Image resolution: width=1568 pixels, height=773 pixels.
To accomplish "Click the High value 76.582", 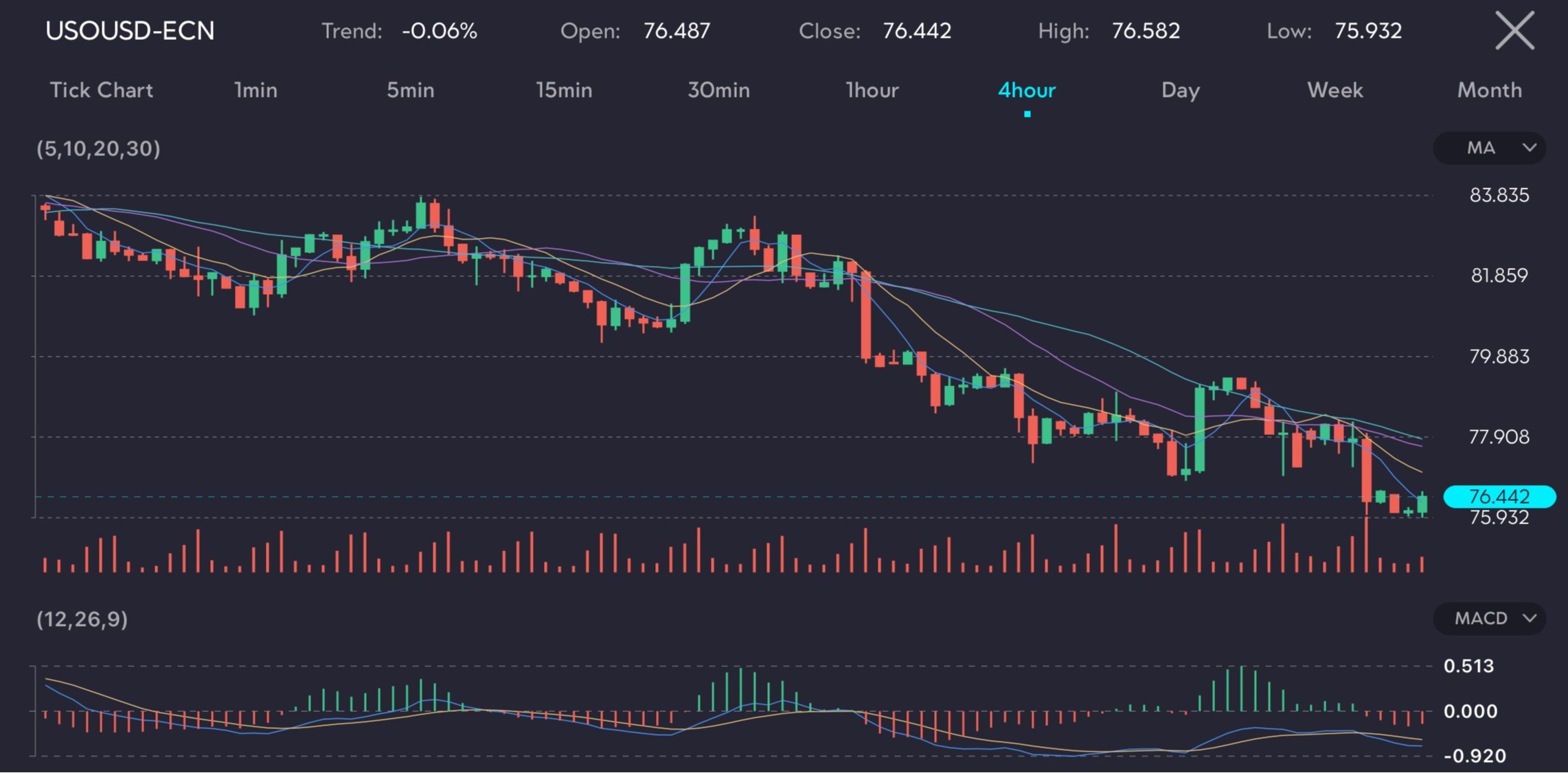I will [x=1146, y=31].
